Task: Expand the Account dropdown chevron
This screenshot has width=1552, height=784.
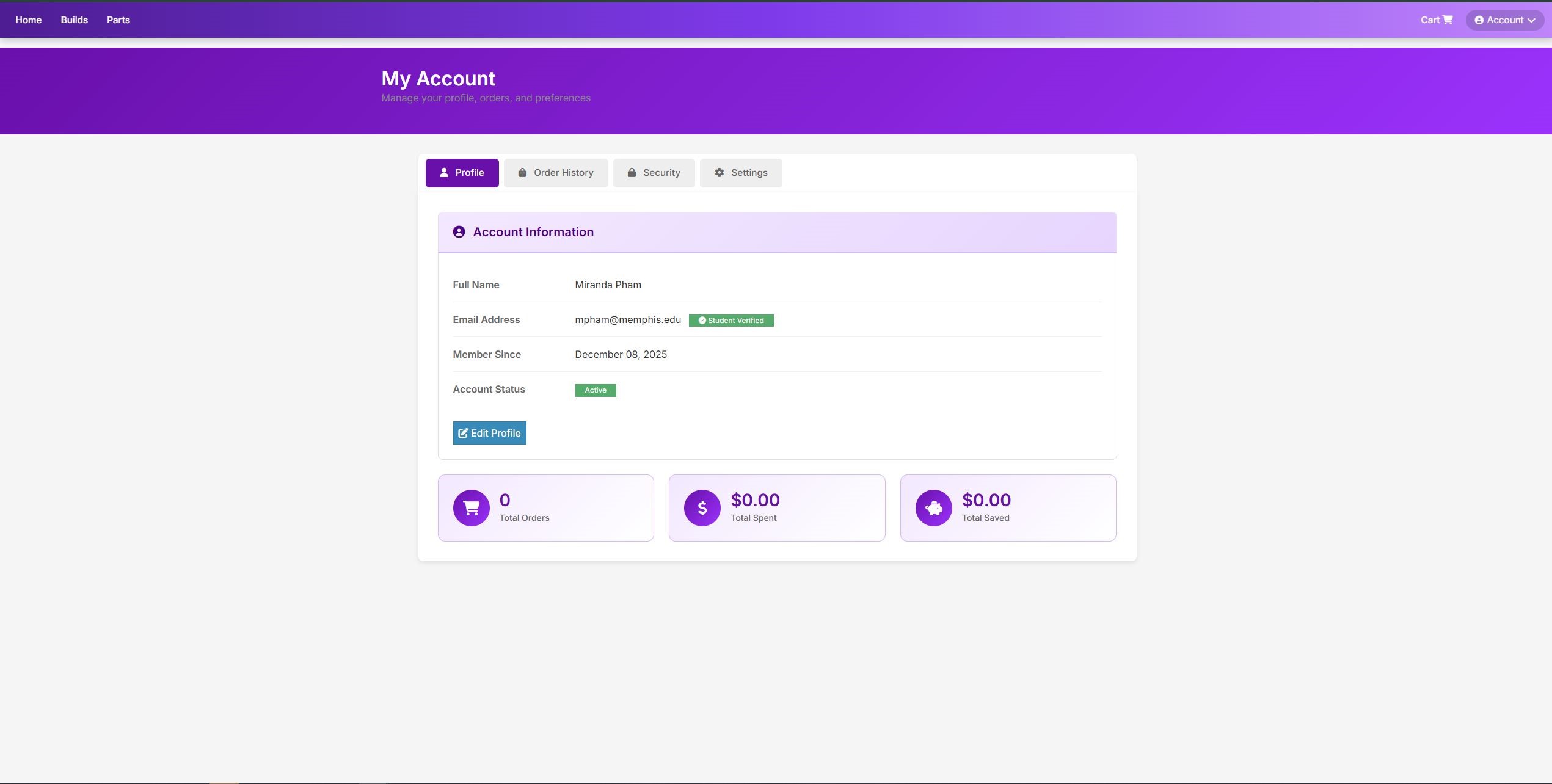Action: coord(1531,20)
